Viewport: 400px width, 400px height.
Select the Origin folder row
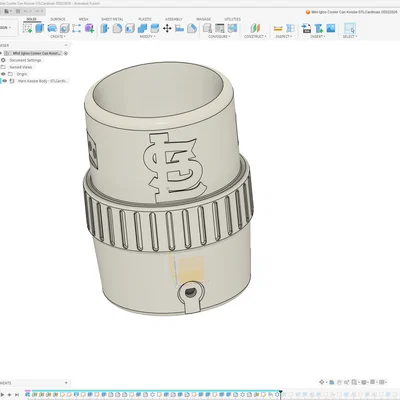[x=22, y=74]
